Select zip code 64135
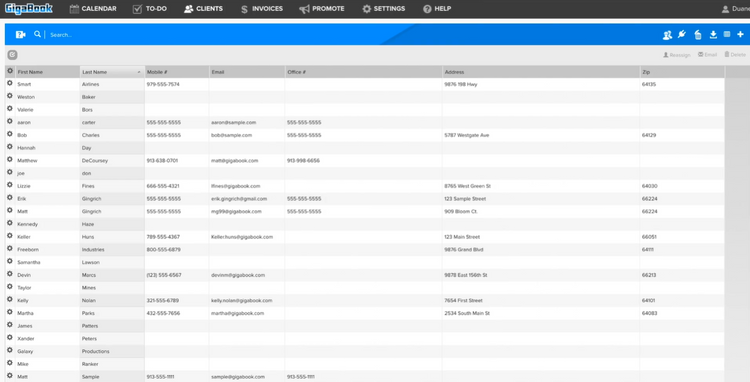The width and height of the screenshot is (750, 382). [x=649, y=85]
